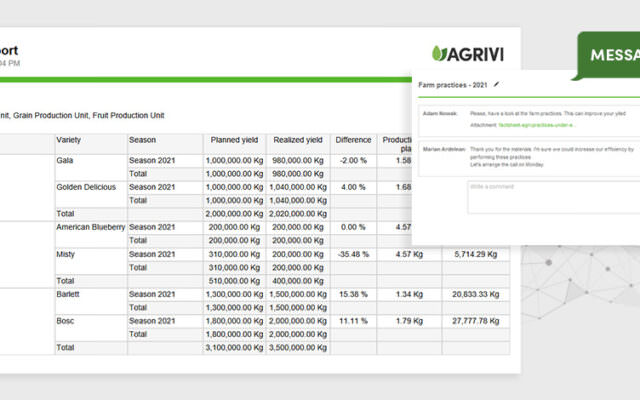Click the pencil edit icon beside Farm practices - 2021
This screenshot has width=640, height=400.
tap(496, 84)
